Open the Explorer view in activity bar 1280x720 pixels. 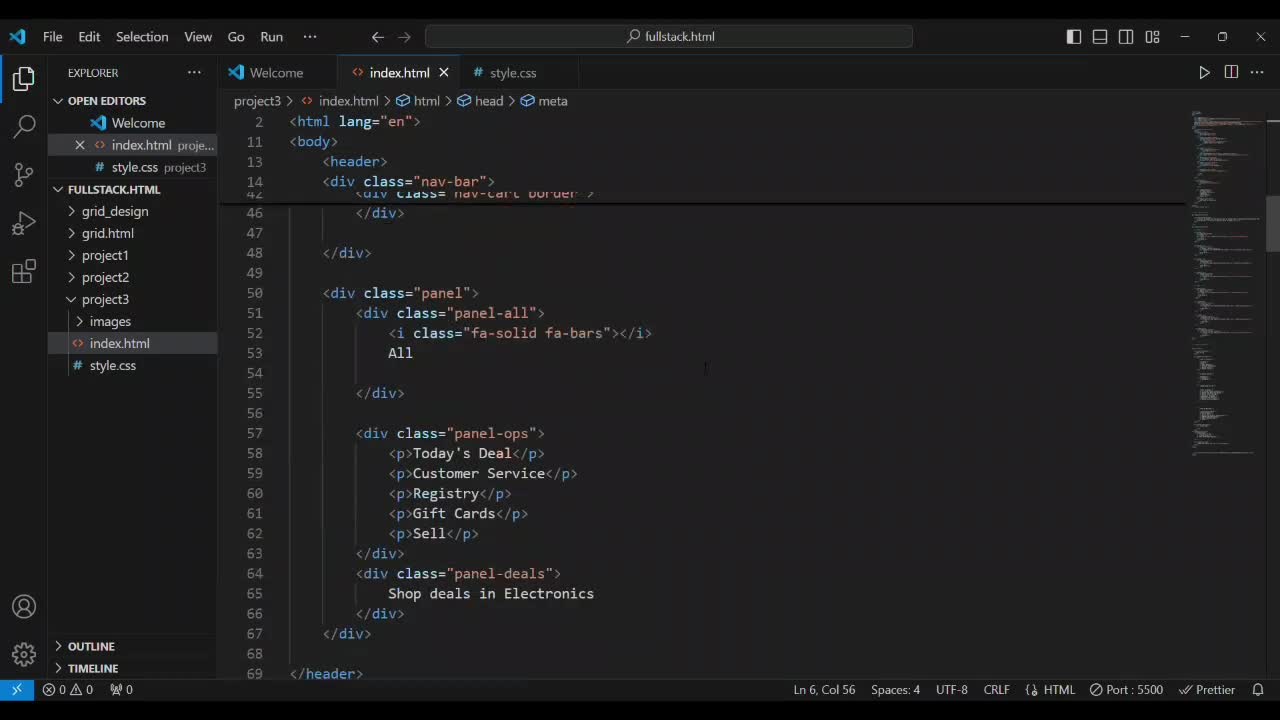(24, 79)
